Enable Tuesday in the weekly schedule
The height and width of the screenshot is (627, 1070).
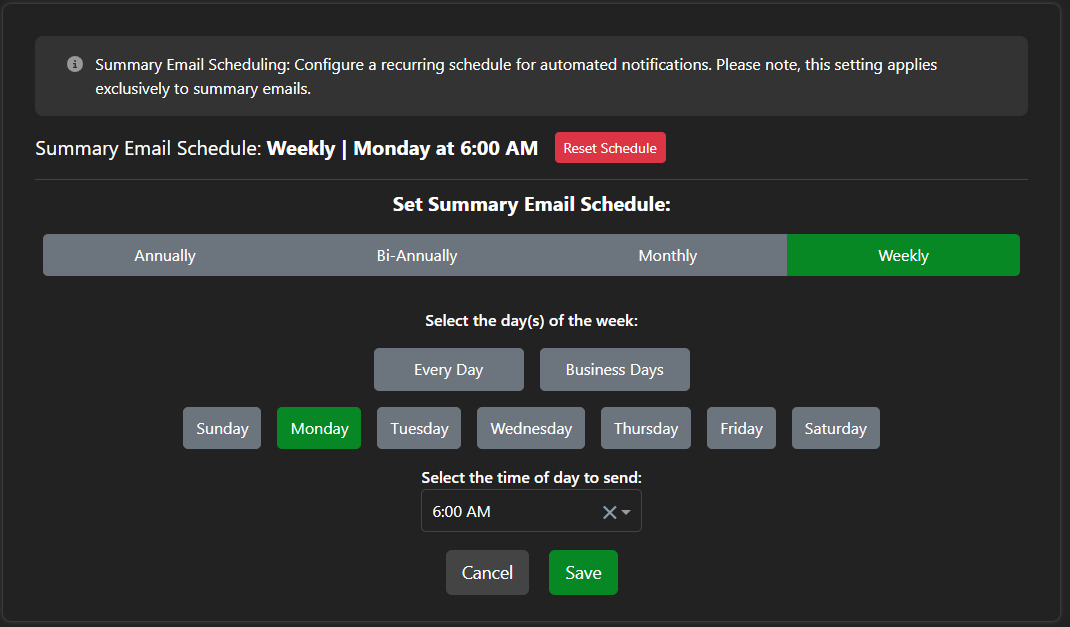tap(419, 428)
